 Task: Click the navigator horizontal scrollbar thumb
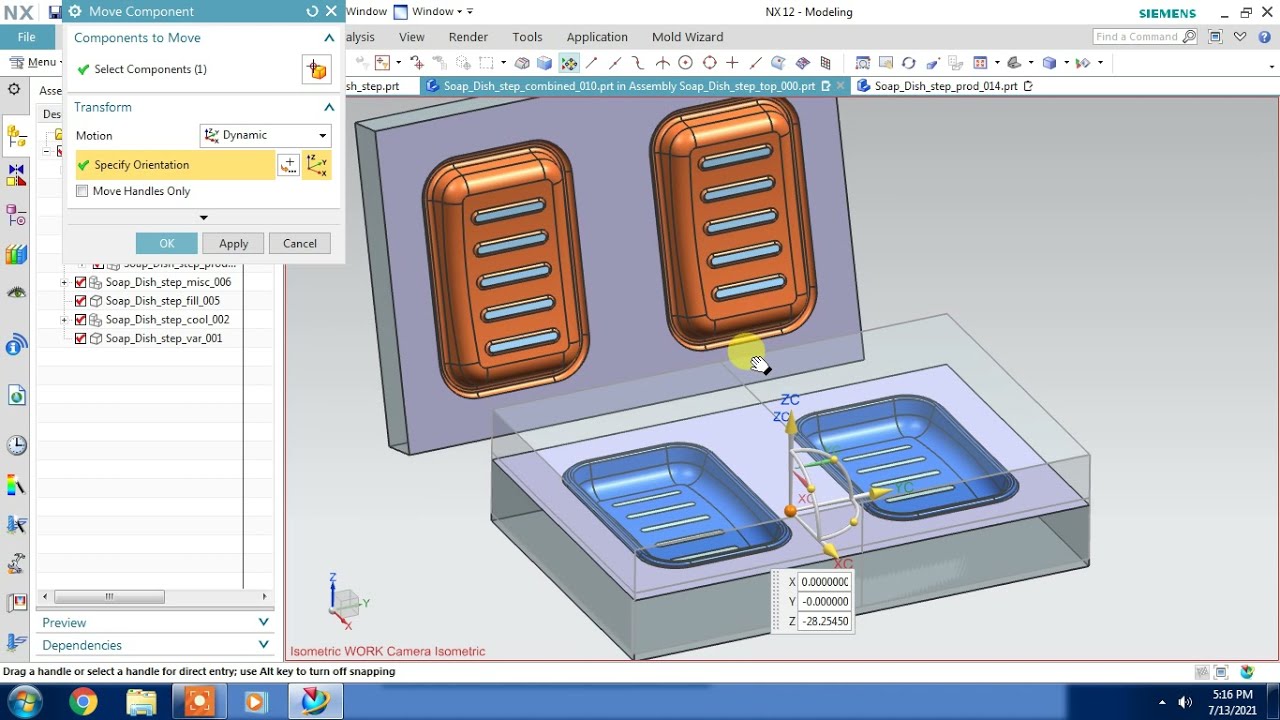[109, 597]
